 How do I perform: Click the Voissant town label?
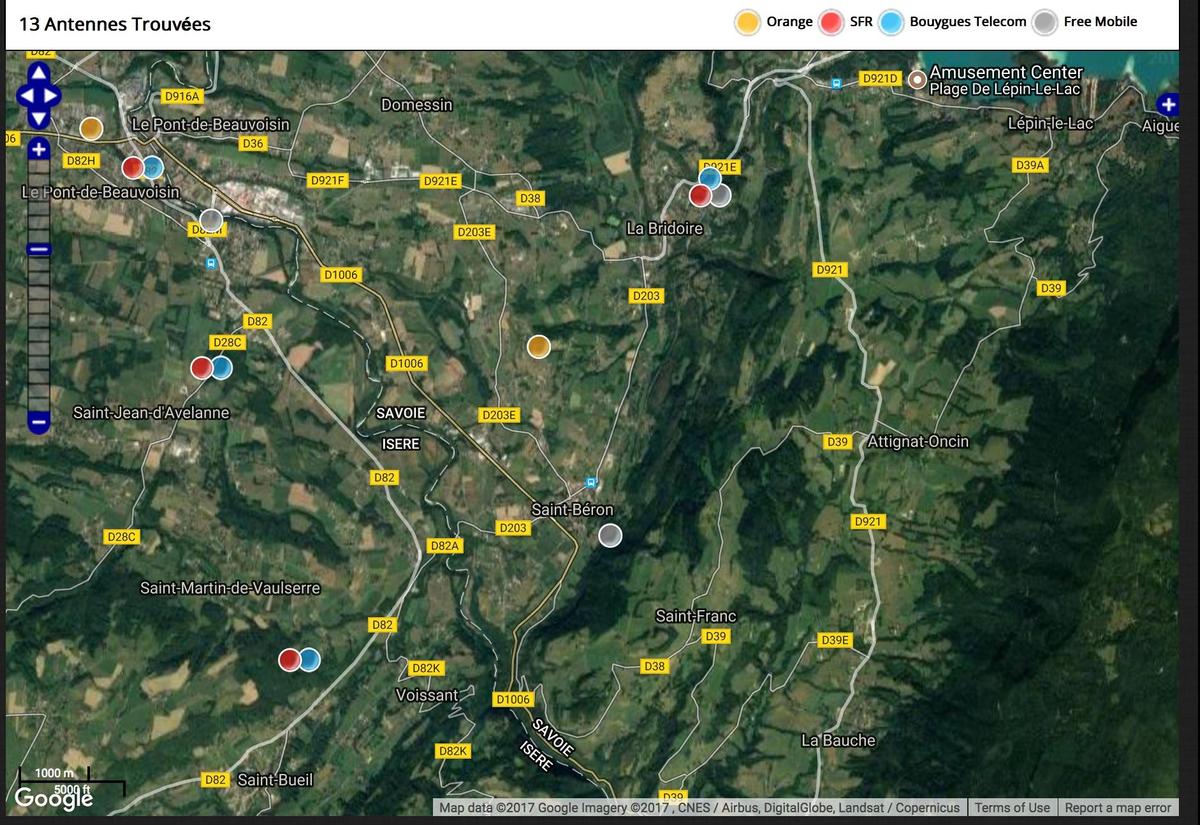(x=427, y=694)
